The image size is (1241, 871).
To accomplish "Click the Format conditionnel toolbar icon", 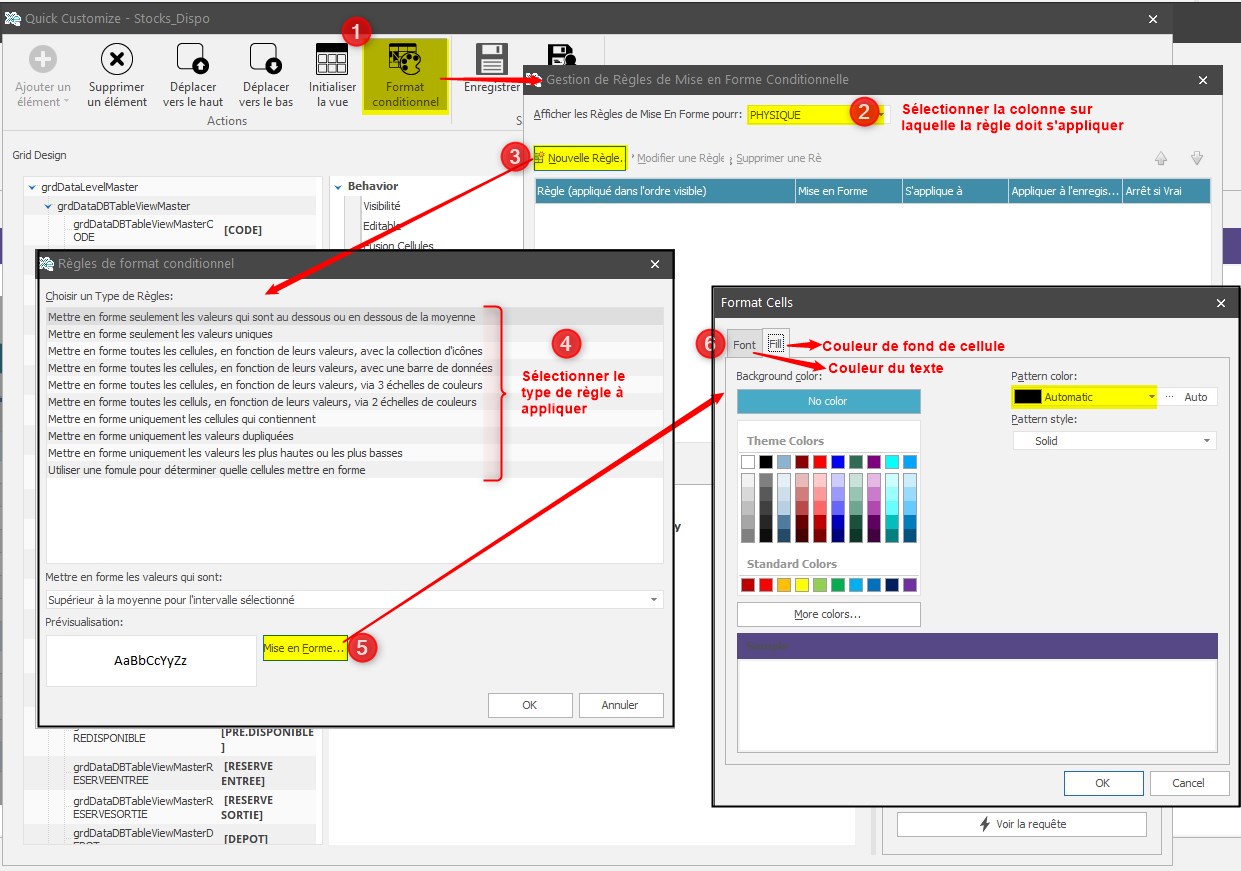I will (405, 63).
